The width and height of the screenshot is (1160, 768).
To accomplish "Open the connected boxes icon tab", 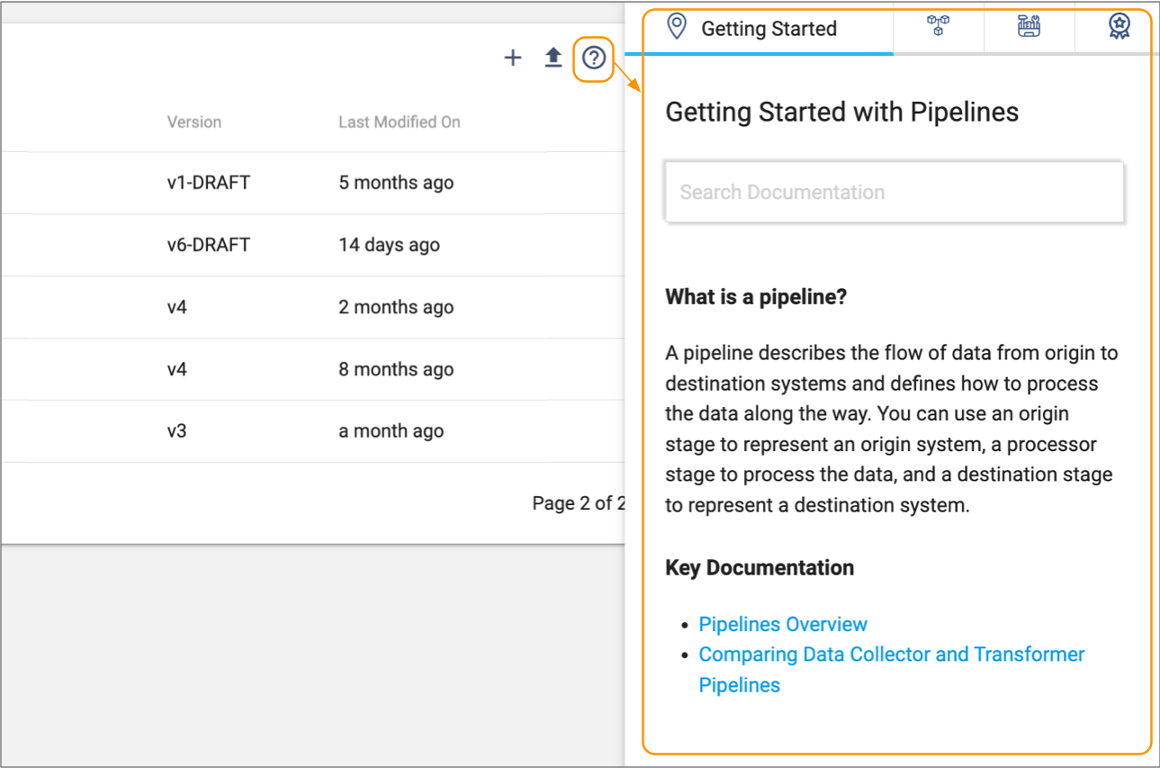I will point(938,27).
